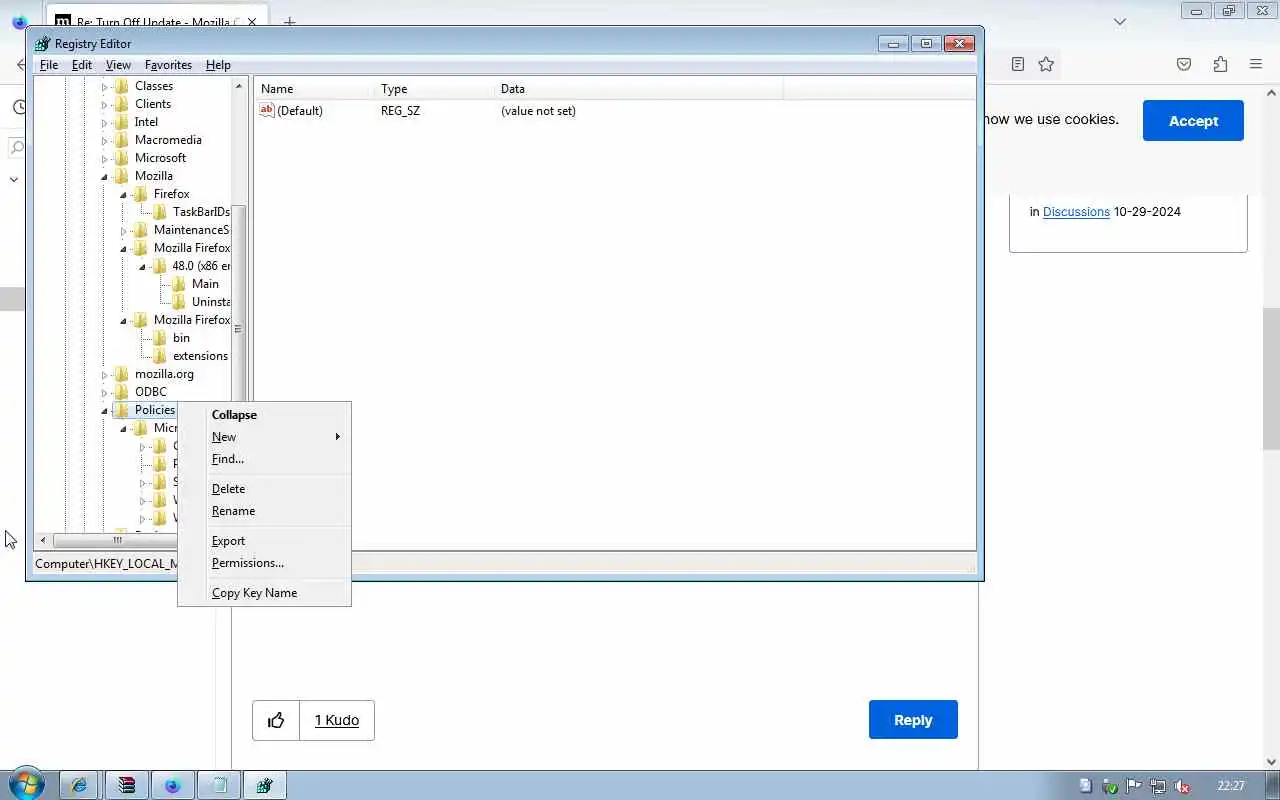Viewport: 1280px width, 800px height.
Task: Expand the Clients key
Action: click(x=104, y=105)
